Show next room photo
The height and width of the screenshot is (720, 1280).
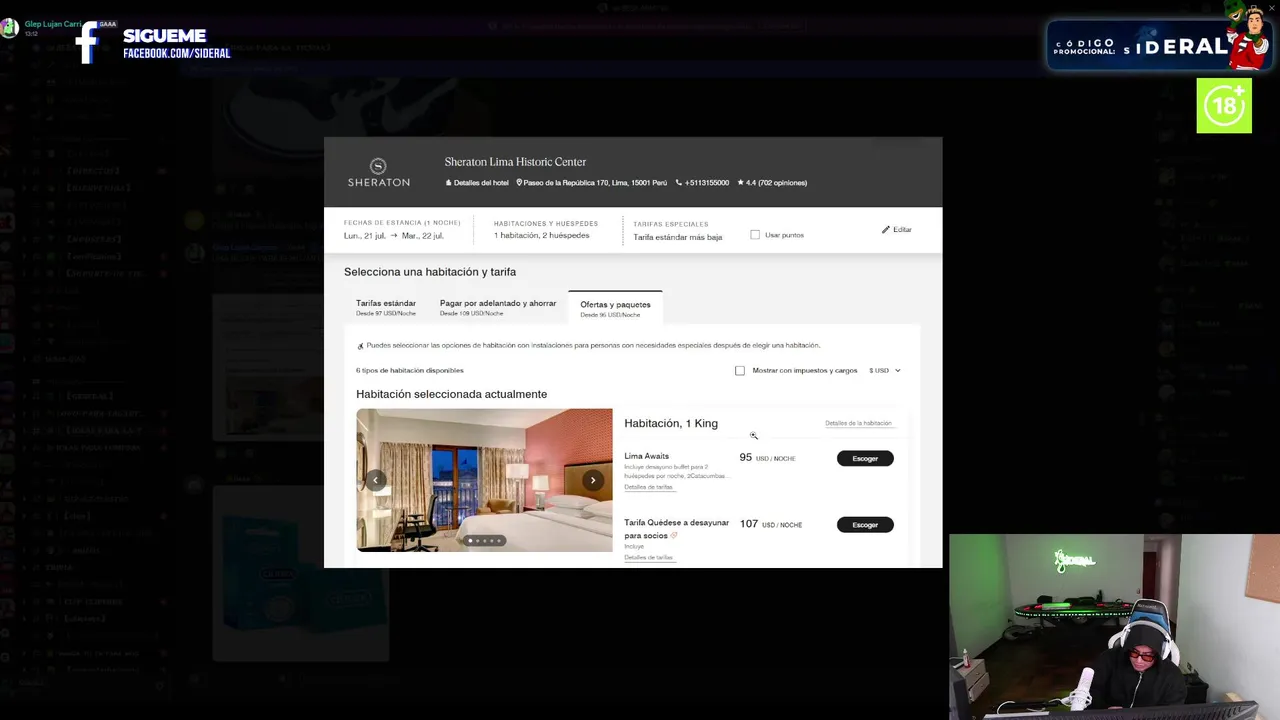(x=593, y=480)
